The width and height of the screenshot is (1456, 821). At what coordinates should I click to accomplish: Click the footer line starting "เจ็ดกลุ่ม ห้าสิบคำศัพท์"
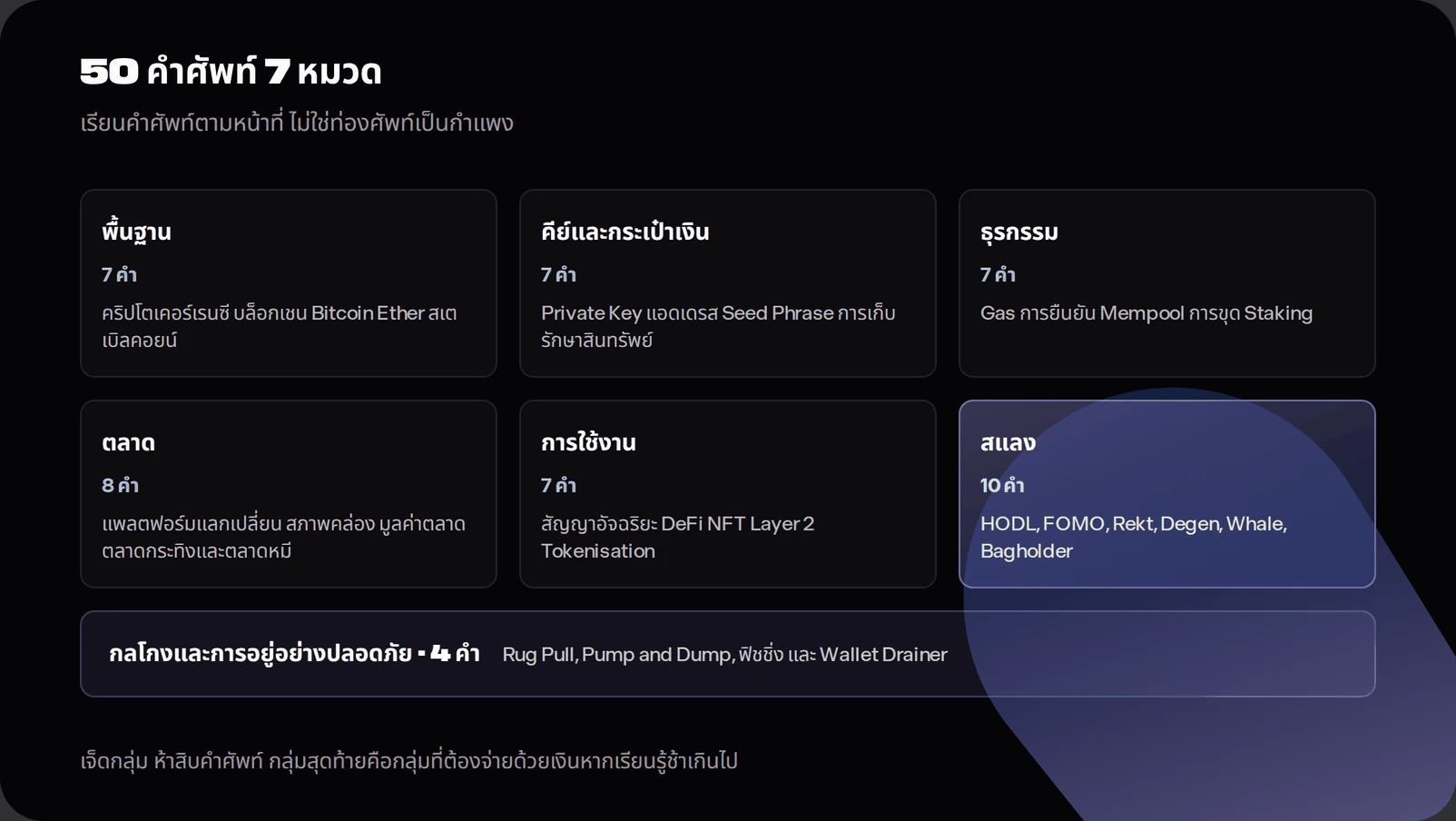click(x=408, y=760)
